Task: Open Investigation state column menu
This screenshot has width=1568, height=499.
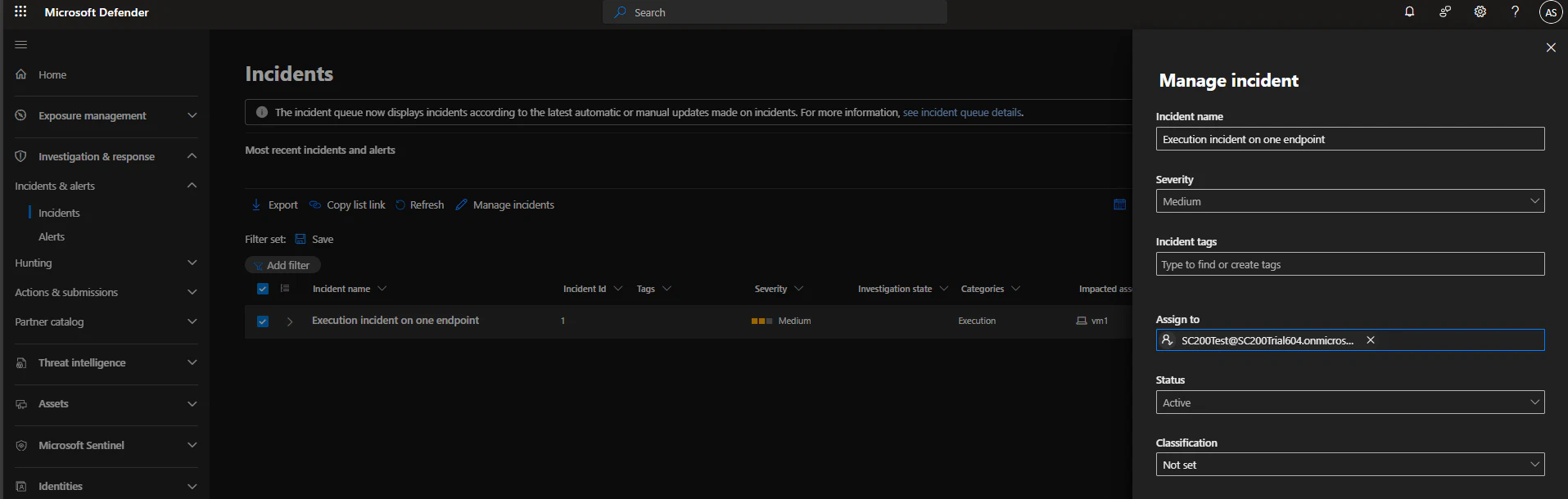Action: coord(944,289)
